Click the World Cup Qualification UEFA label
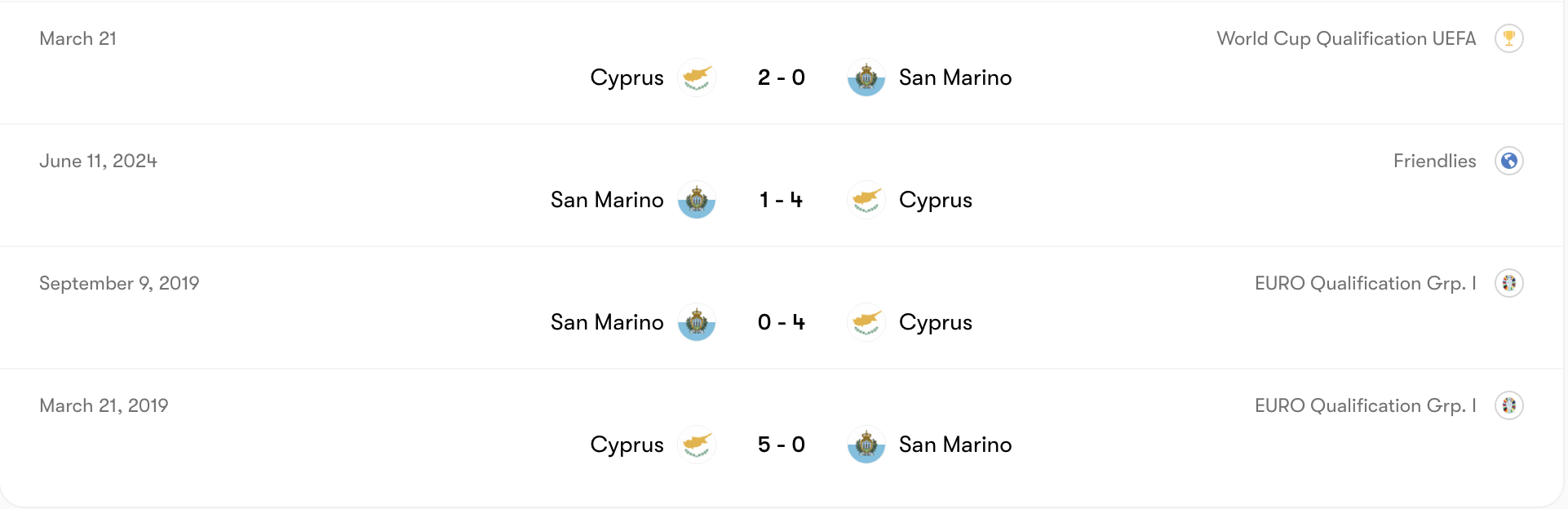The height and width of the screenshot is (509, 1568). (1346, 38)
